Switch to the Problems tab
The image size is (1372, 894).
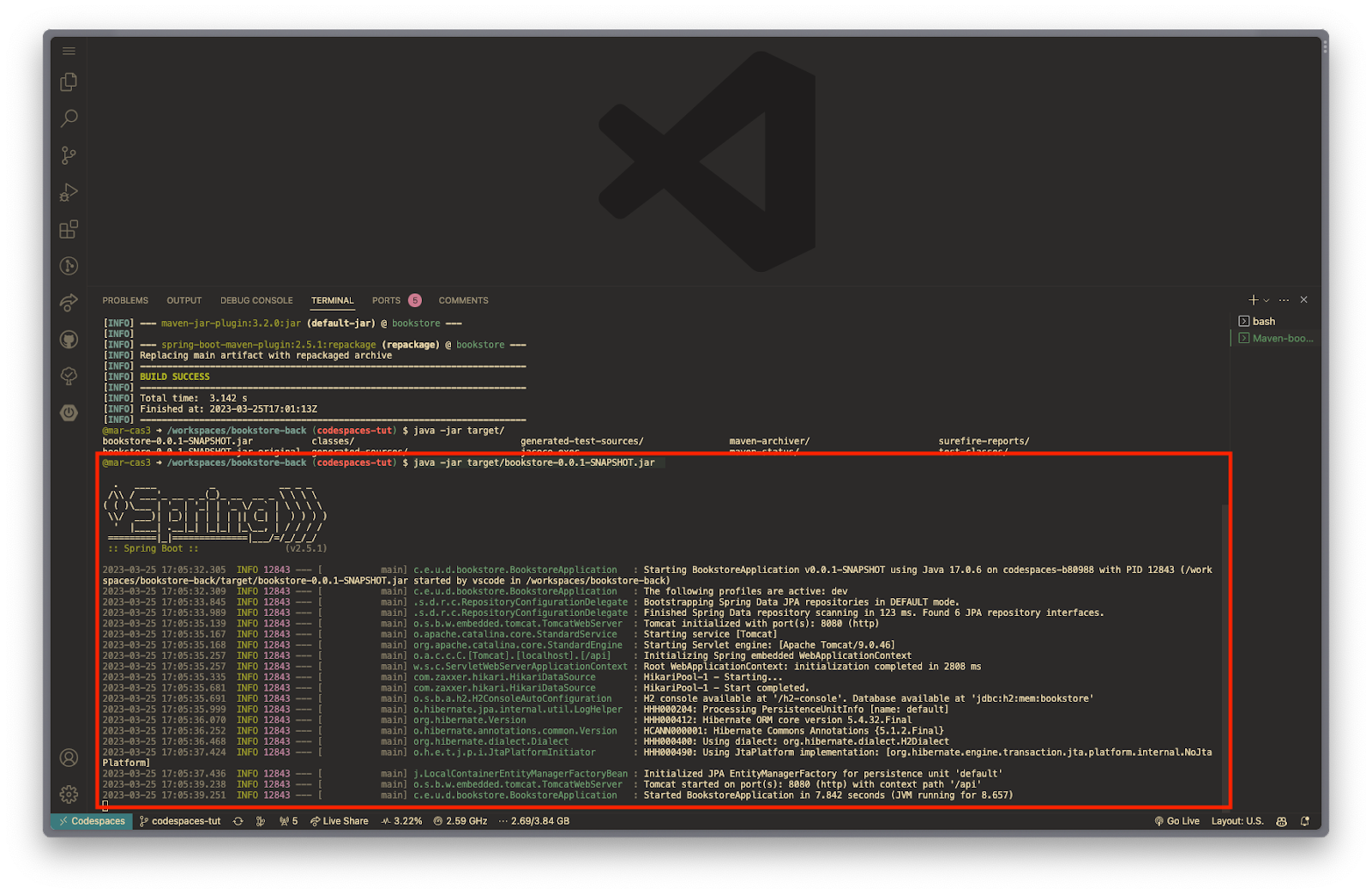(125, 300)
